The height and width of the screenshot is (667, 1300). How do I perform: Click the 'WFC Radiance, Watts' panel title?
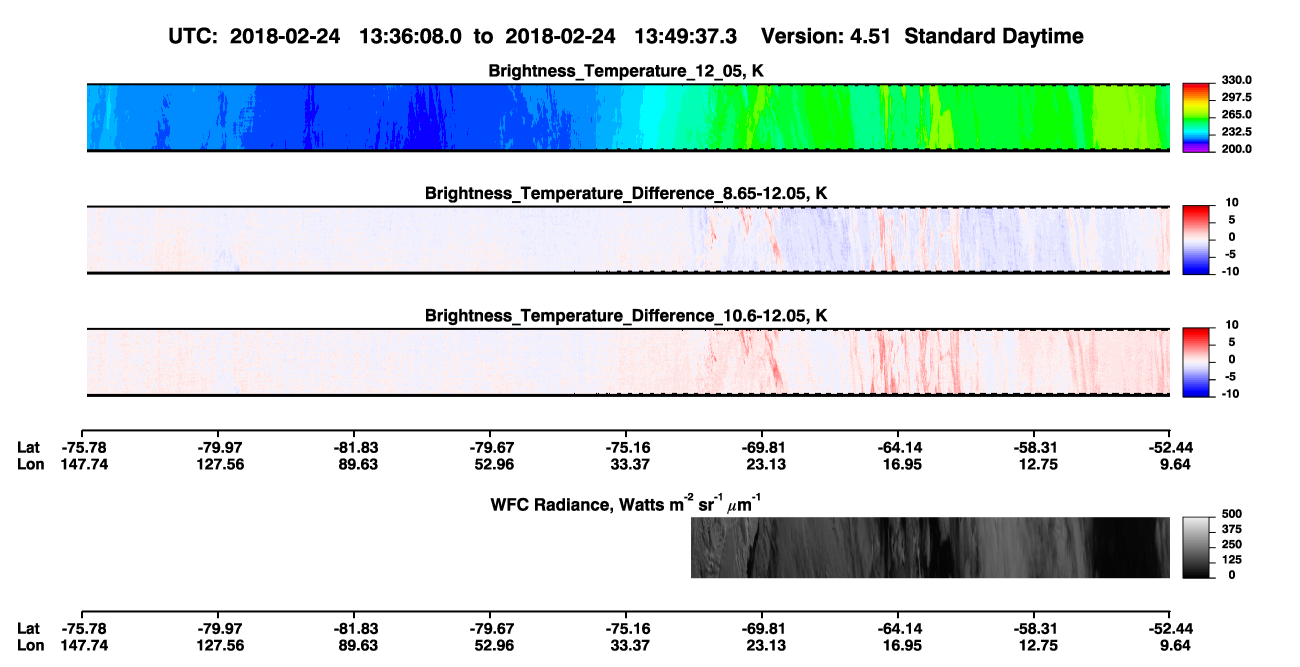pos(627,503)
